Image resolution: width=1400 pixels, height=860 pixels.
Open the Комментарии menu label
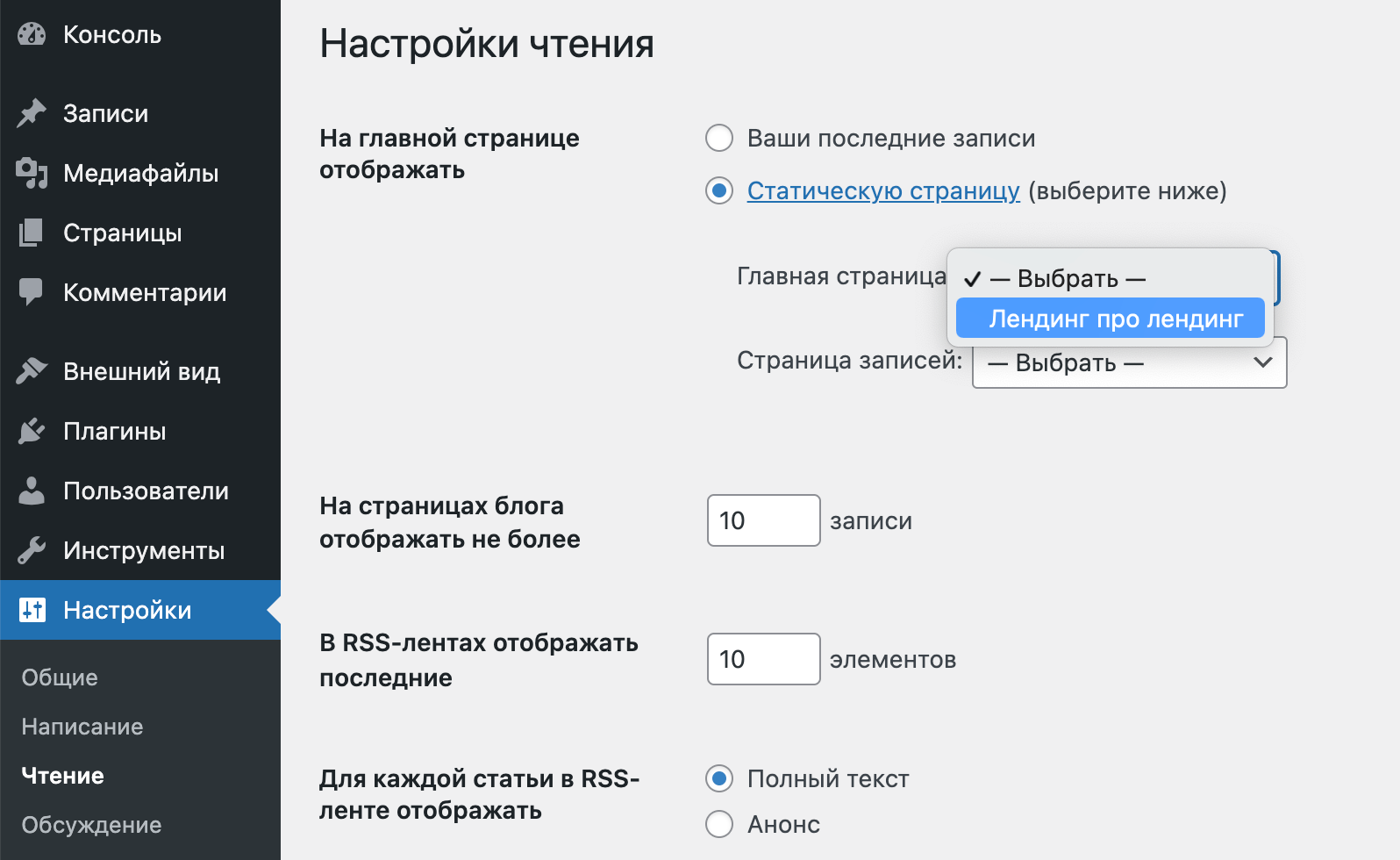[145, 292]
